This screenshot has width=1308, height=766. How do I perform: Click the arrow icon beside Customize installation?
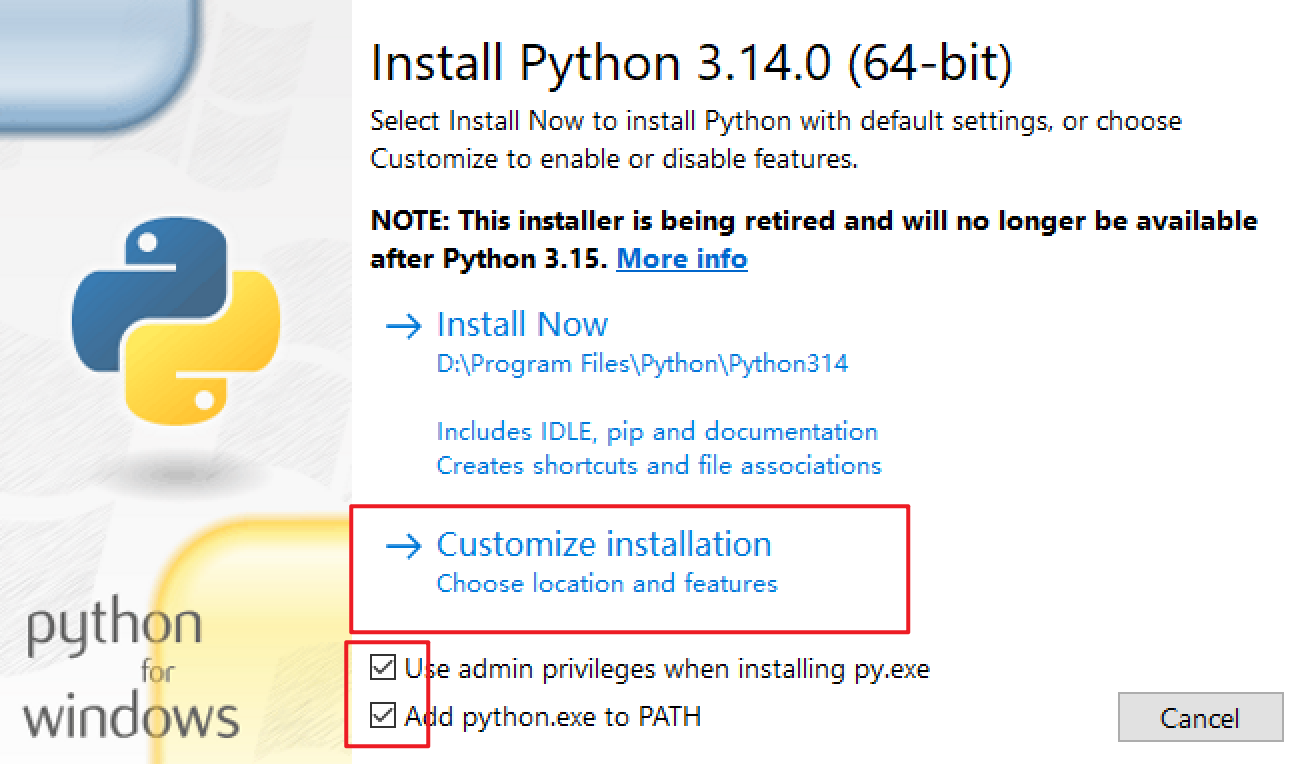click(x=404, y=546)
